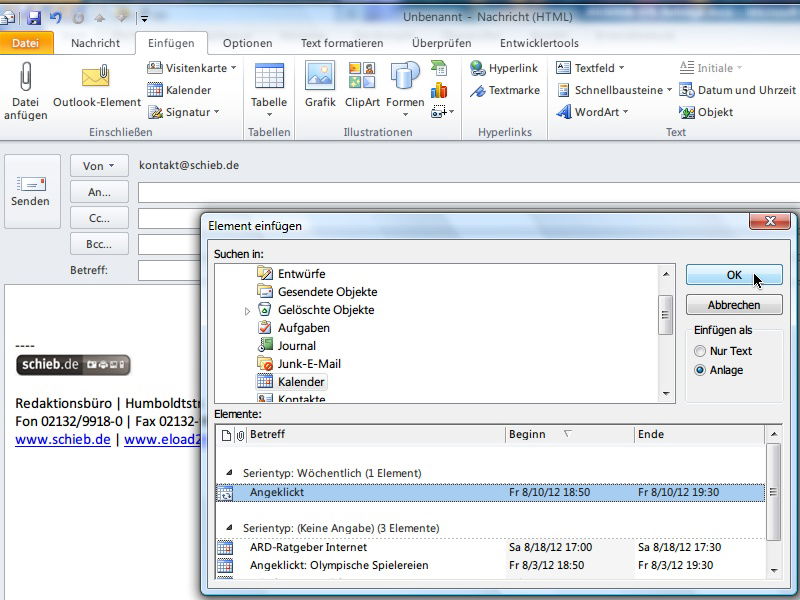Click the Elemente list scrollbar thumb
800x600 pixels.
click(x=773, y=492)
